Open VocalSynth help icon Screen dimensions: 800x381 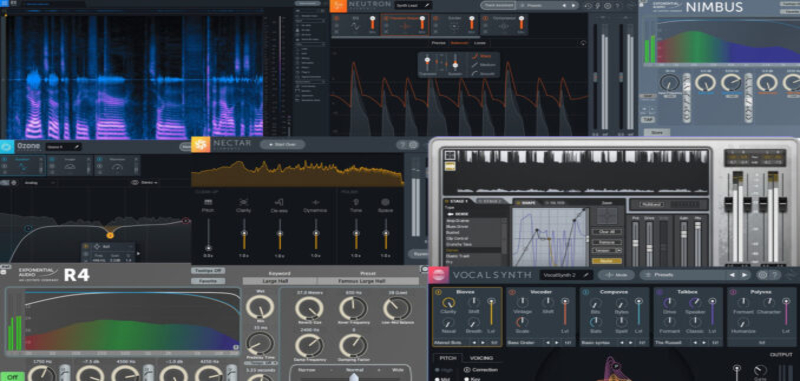point(773,274)
